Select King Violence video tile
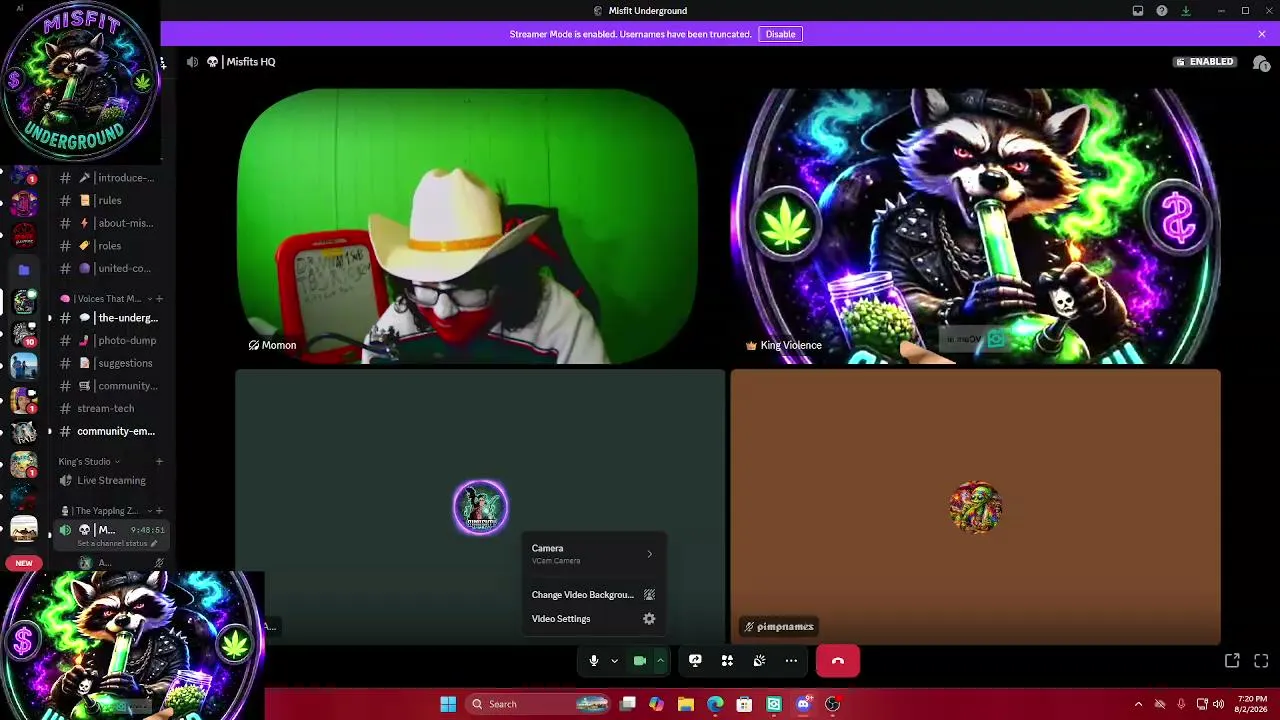 tap(975, 226)
